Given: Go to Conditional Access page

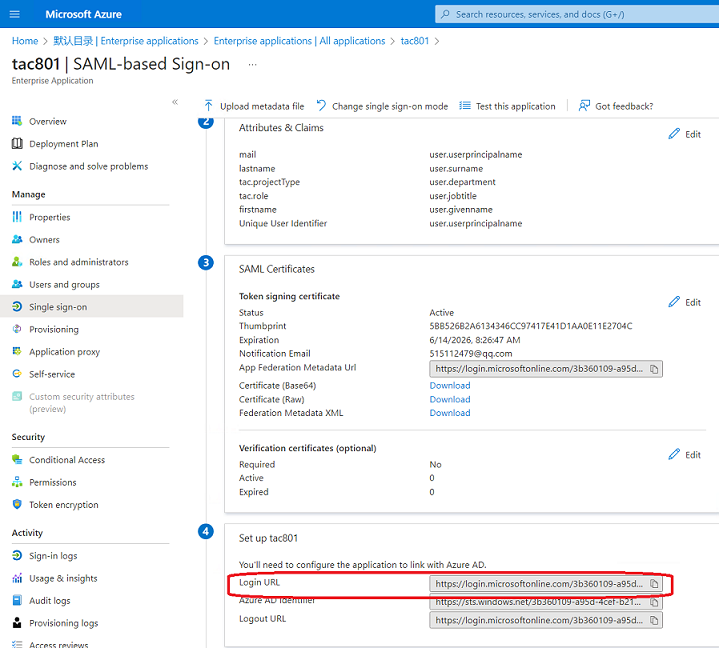Looking at the screenshot, I should pyautogui.click(x=67, y=460).
